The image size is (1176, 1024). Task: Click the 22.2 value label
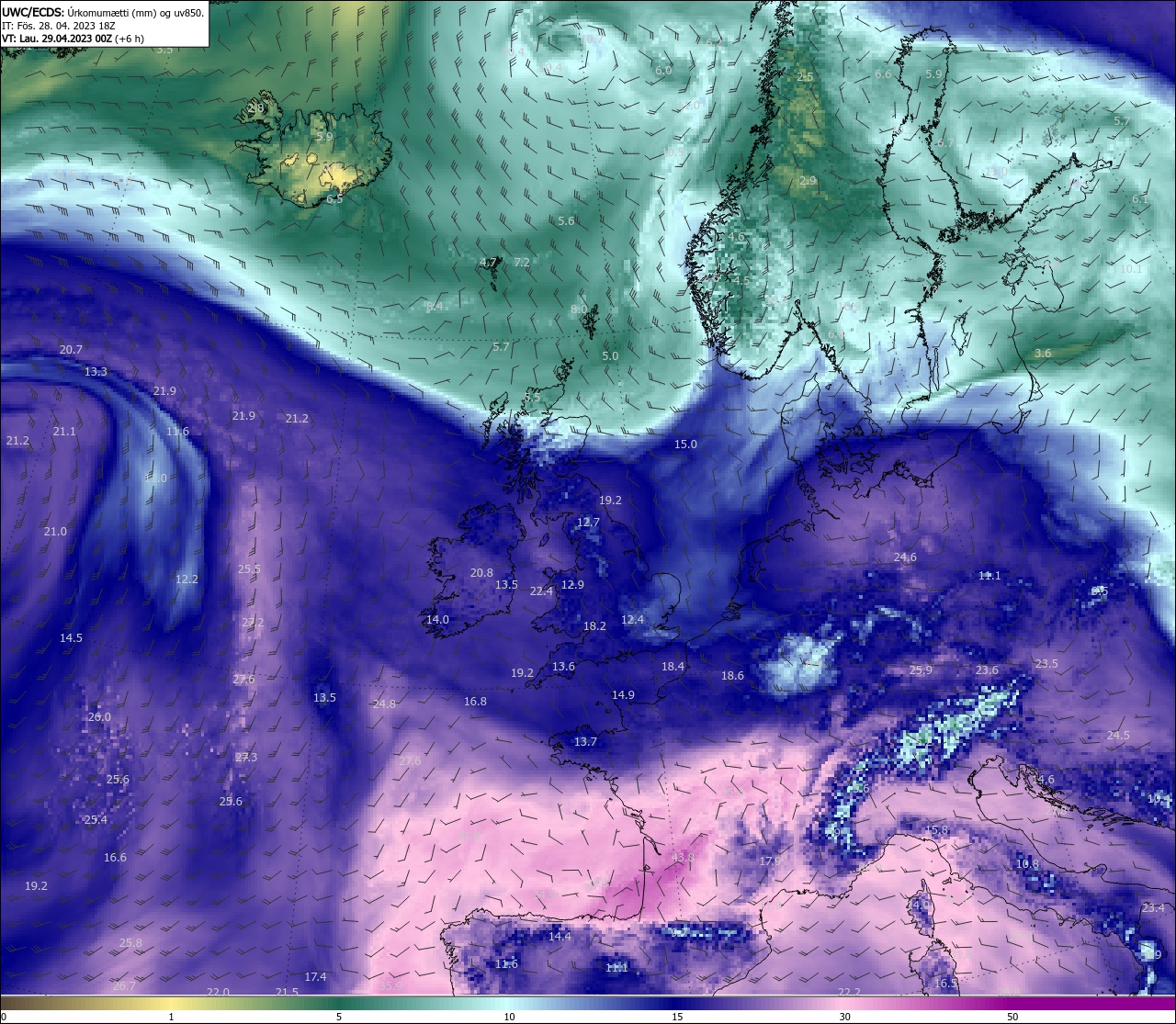tap(849, 992)
